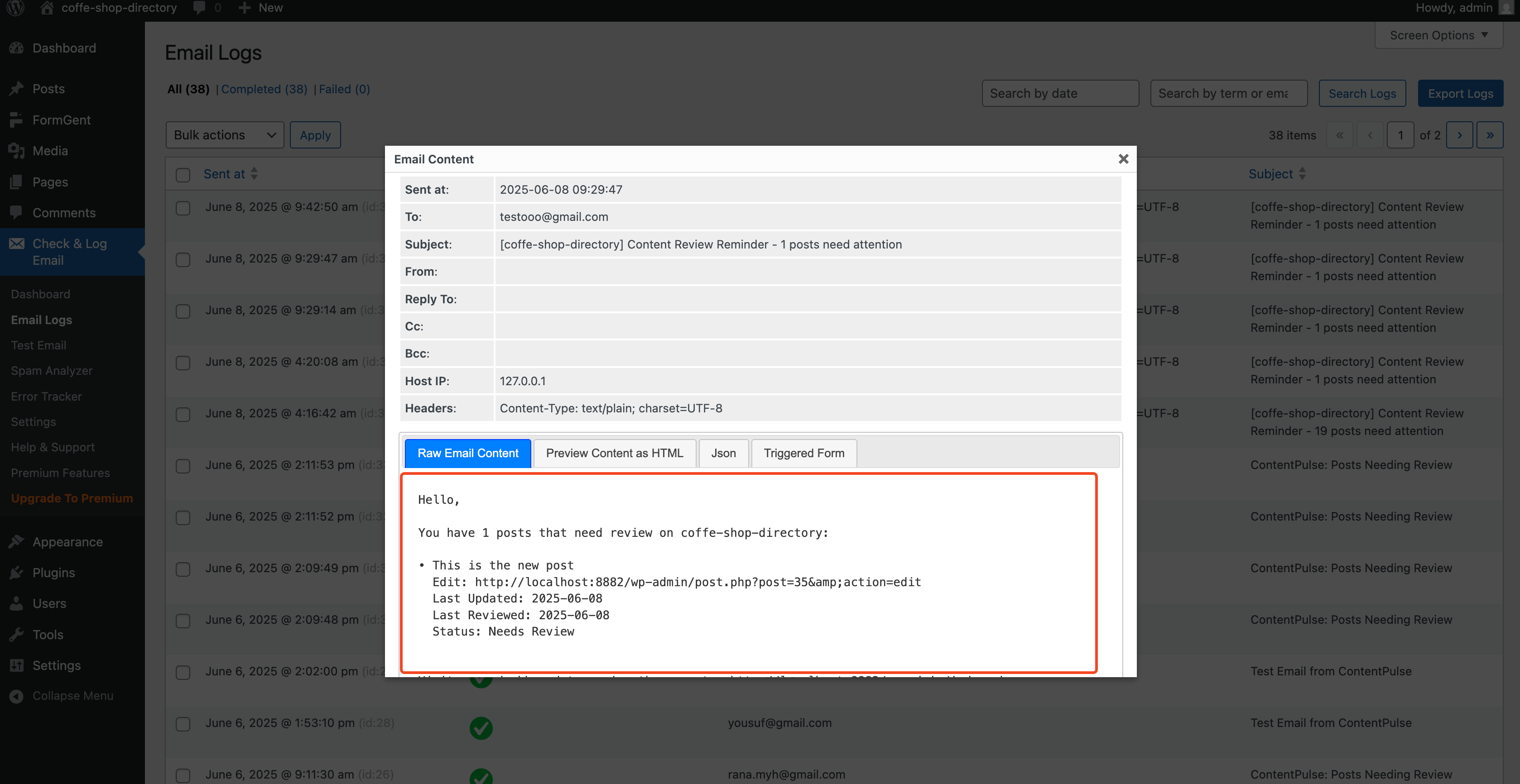Click the Pages sidebar icon
The height and width of the screenshot is (784, 1520).
(16, 182)
